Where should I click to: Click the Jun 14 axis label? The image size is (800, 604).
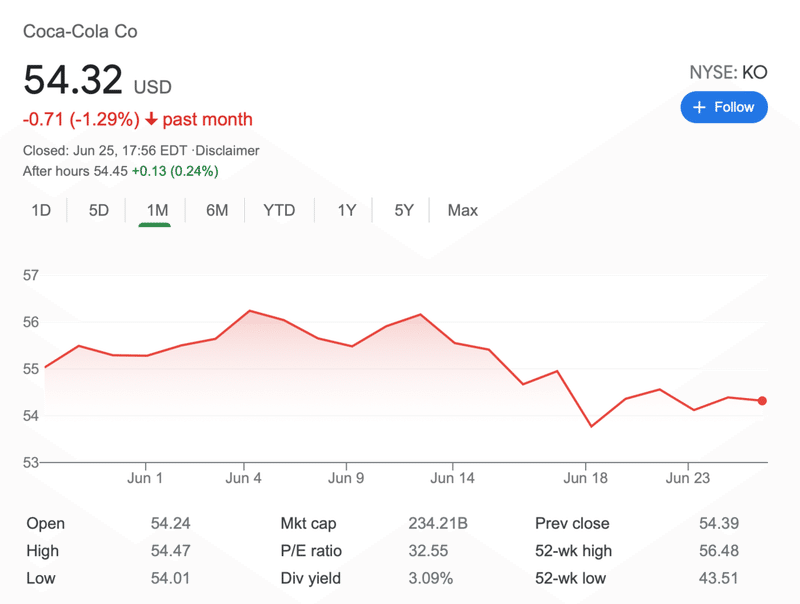click(453, 478)
